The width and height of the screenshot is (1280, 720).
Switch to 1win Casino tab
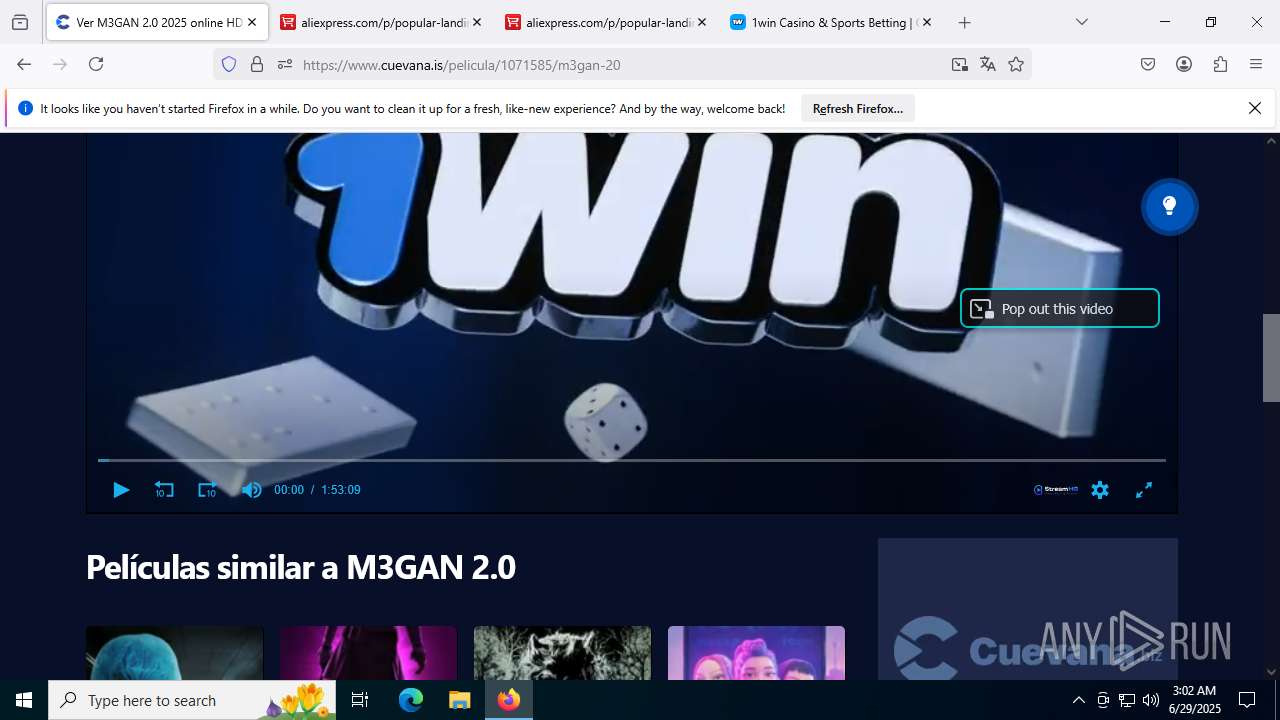[831, 22]
